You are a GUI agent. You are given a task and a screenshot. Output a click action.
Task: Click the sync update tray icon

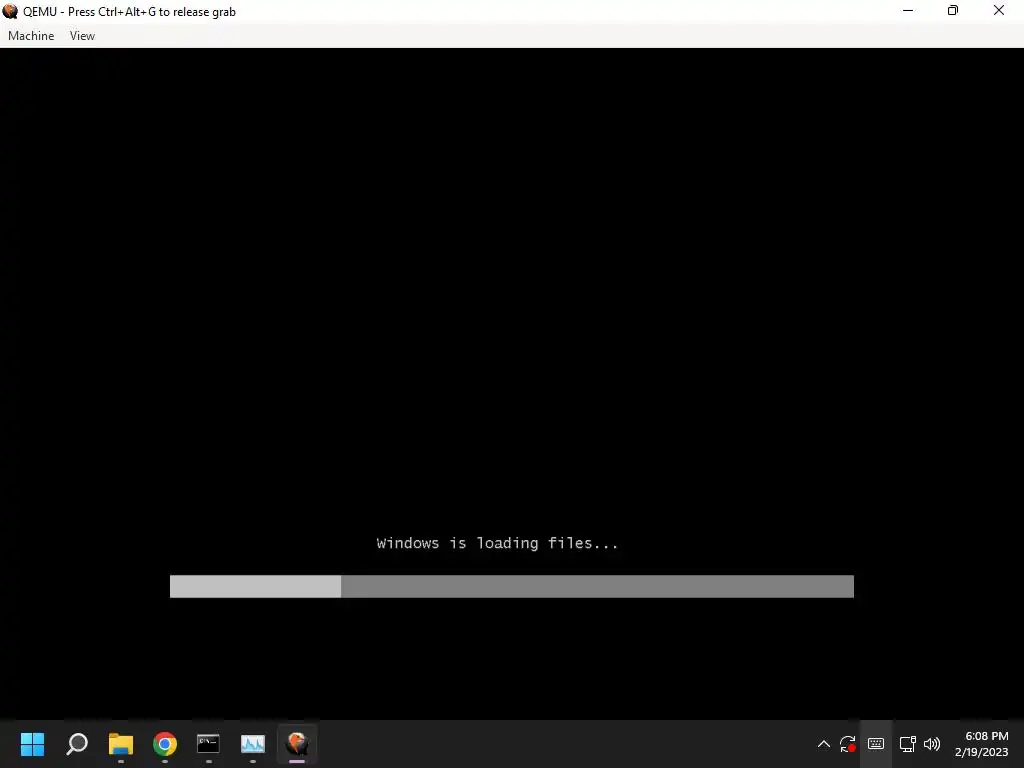point(848,744)
